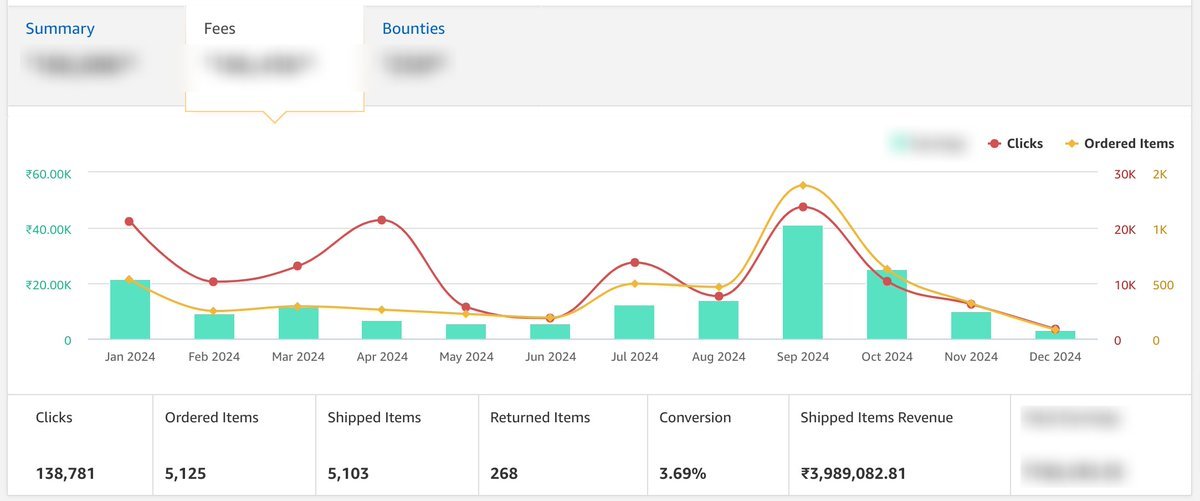Select the Clicks total metric cell
Image resolution: width=1200 pixels, height=501 pixels.
80,445
